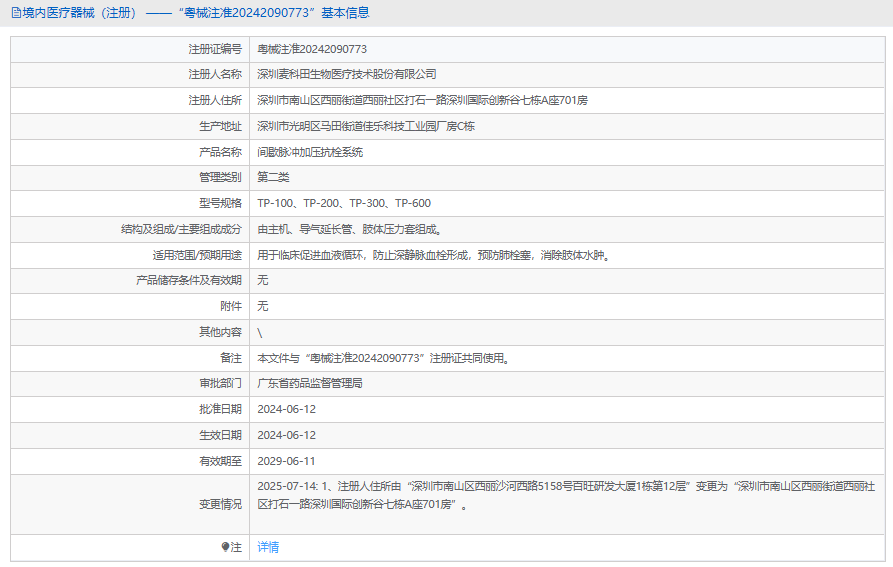This screenshot has height=567, width=893.
Task: Click the 适用范围/预期用途 label
Action: pyautogui.click(x=197, y=255)
